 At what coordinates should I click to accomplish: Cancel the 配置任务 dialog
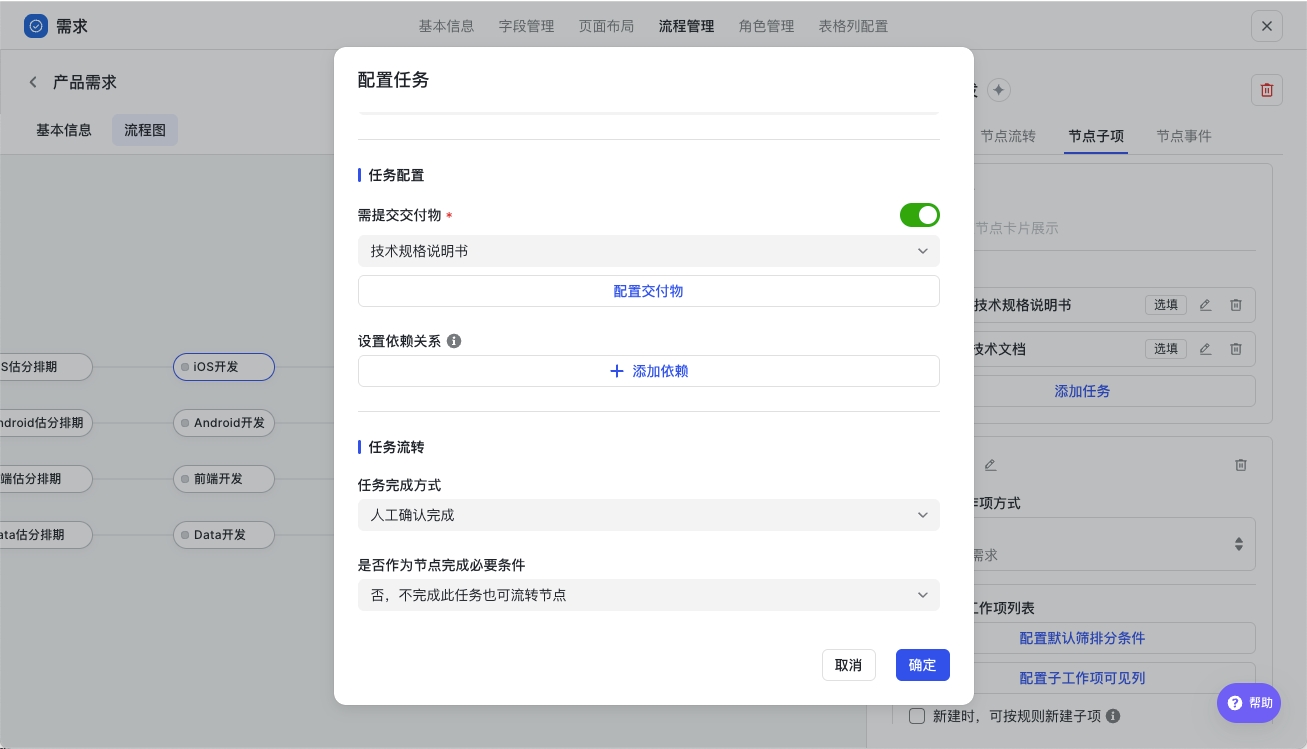click(849, 665)
